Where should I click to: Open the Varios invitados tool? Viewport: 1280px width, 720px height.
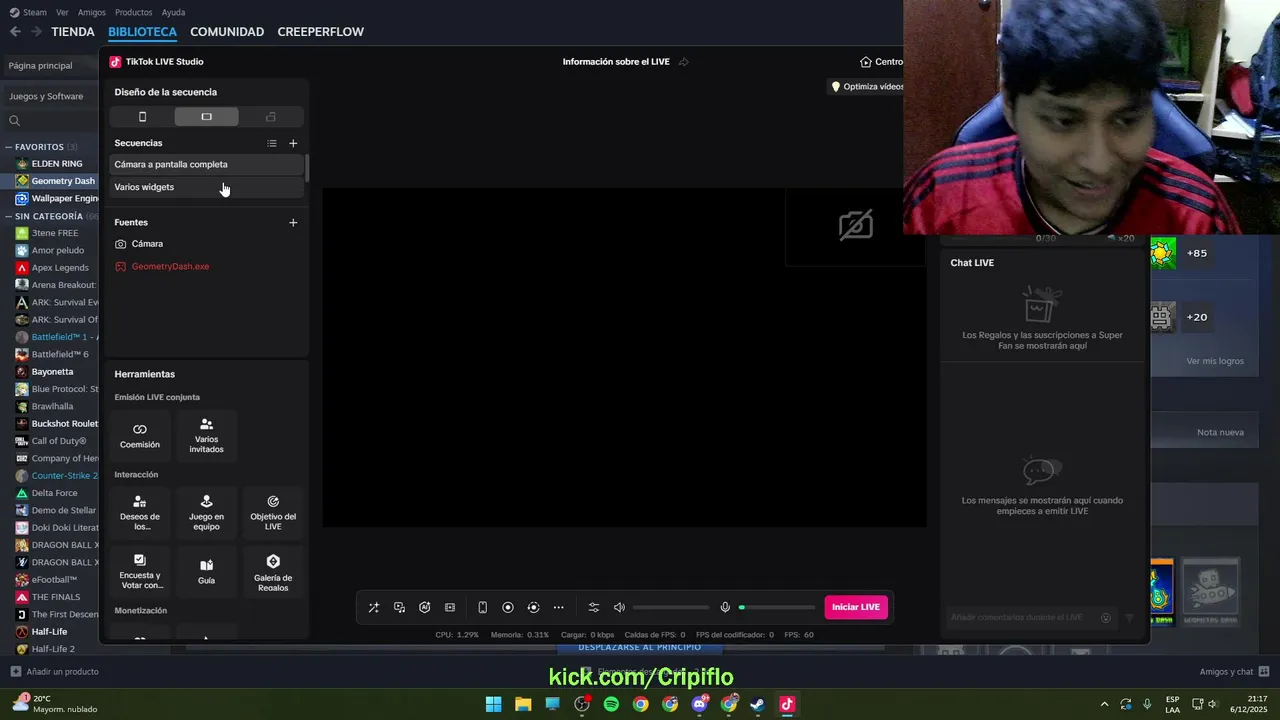click(x=206, y=435)
